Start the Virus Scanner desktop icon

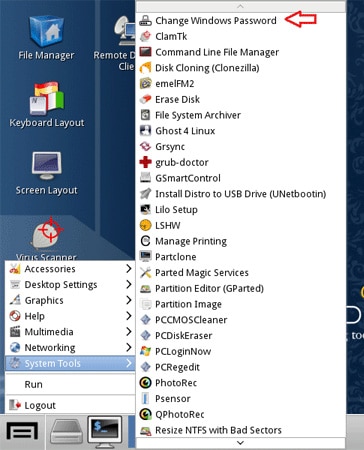47,233
